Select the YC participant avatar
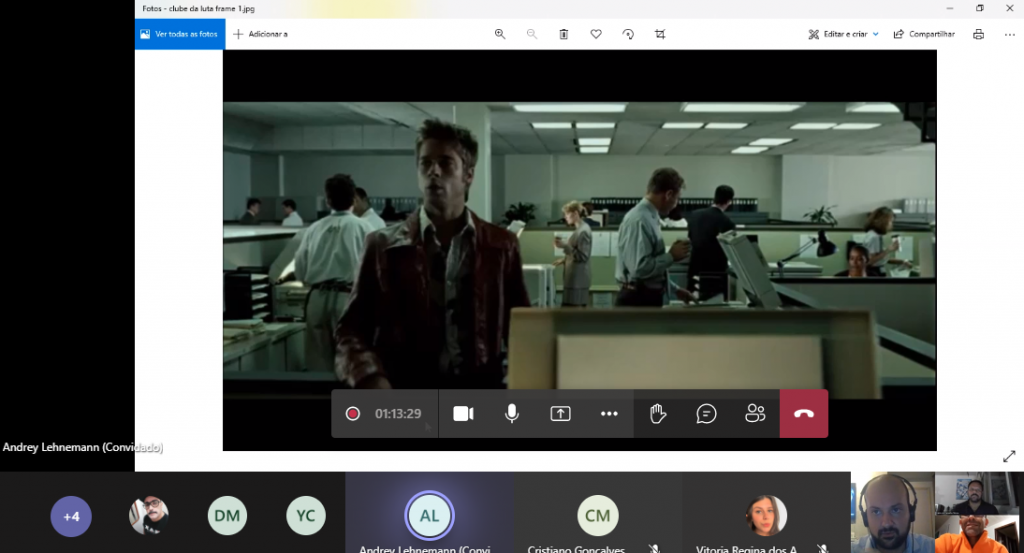The height and width of the screenshot is (553, 1024). point(306,516)
